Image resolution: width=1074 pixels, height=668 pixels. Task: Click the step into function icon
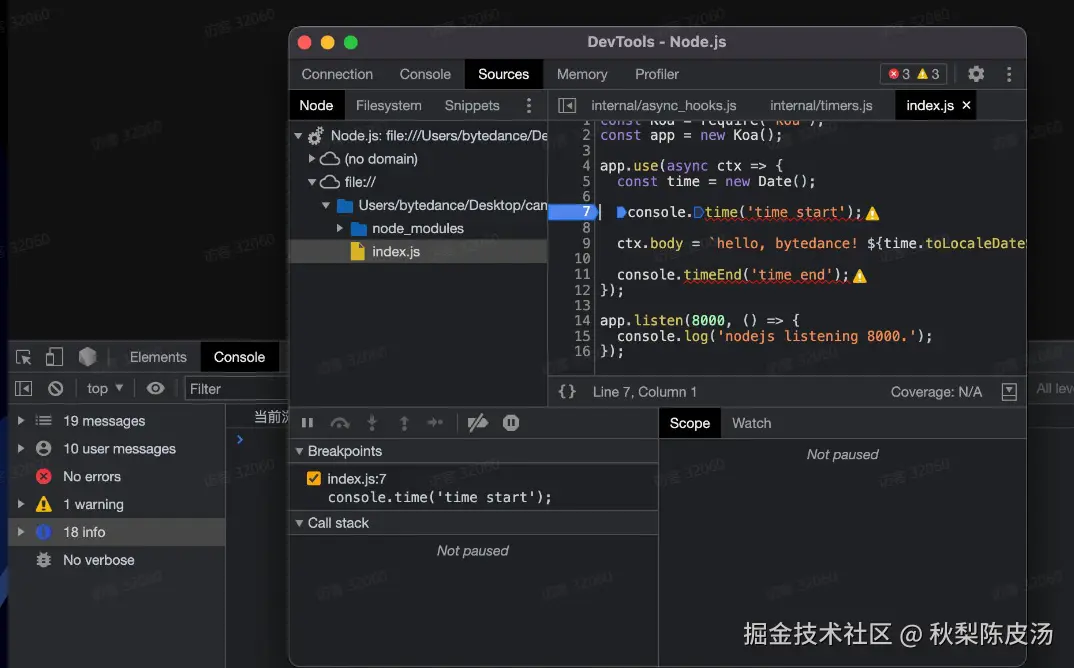pos(372,423)
